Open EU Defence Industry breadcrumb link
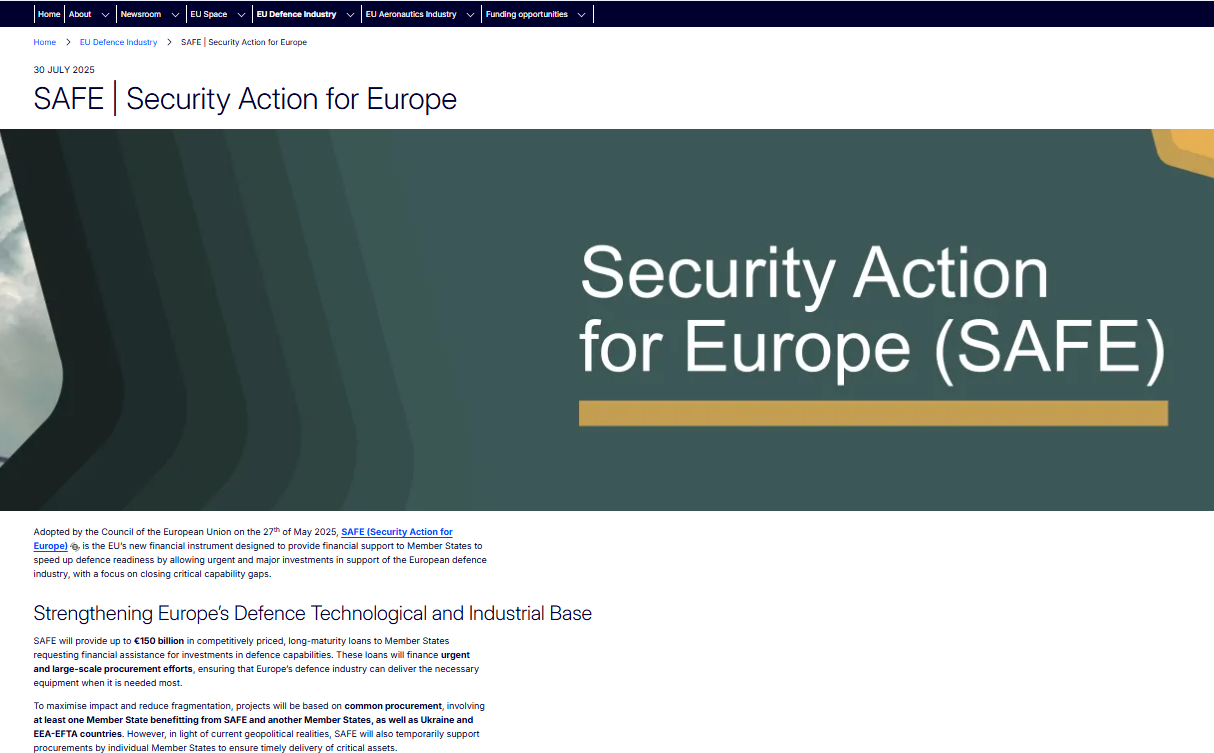 coord(118,42)
